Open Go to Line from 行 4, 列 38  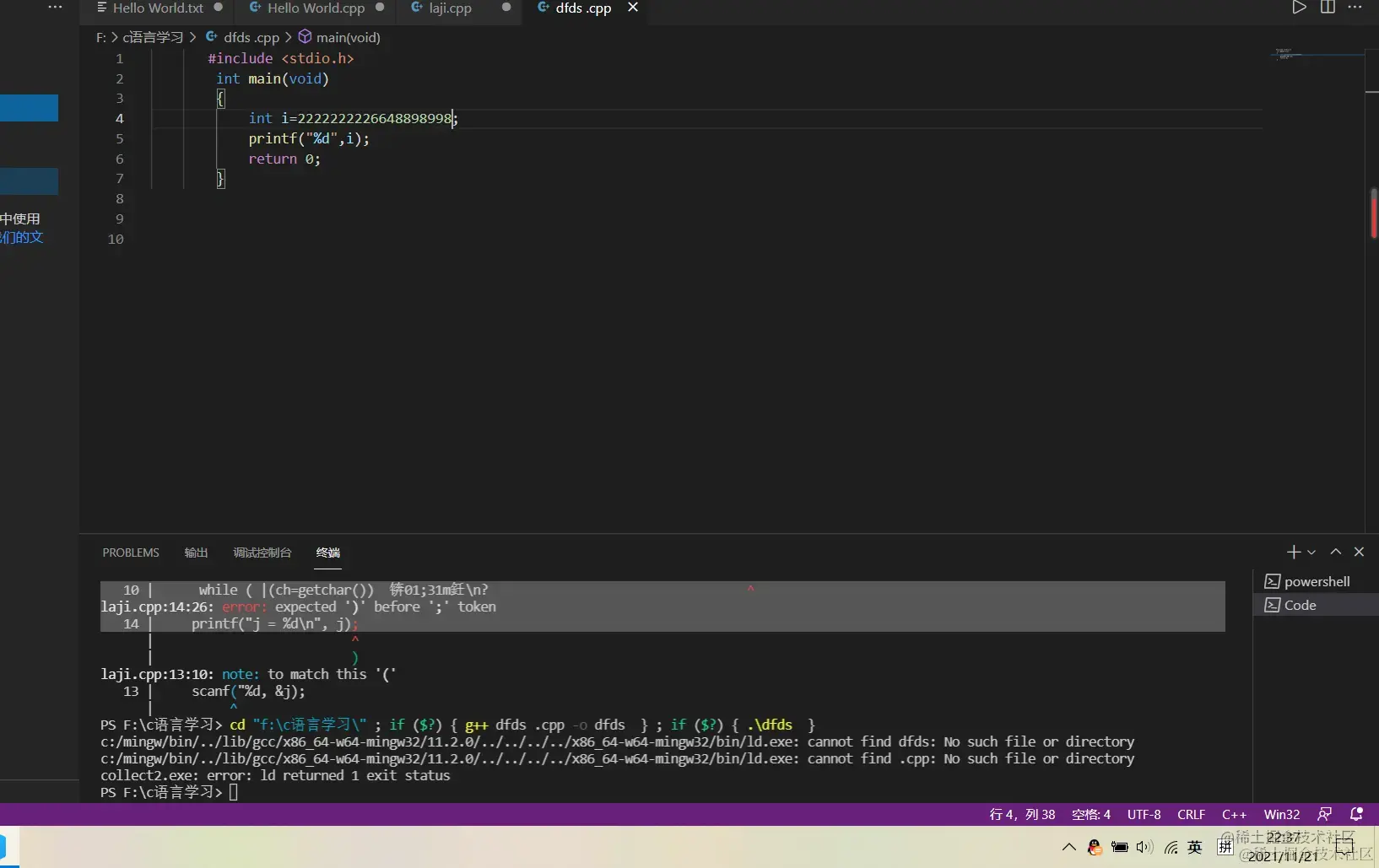point(1022,814)
